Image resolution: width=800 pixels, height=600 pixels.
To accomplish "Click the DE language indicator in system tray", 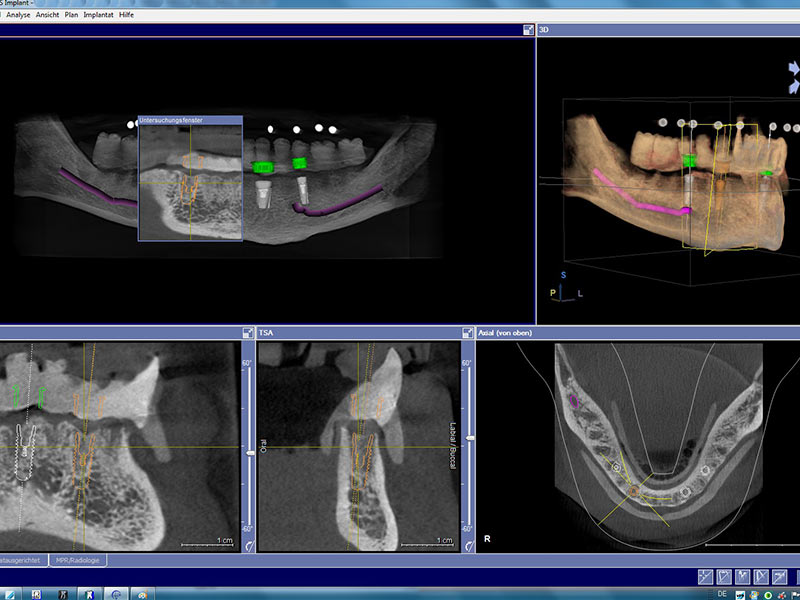I will 723,594.
